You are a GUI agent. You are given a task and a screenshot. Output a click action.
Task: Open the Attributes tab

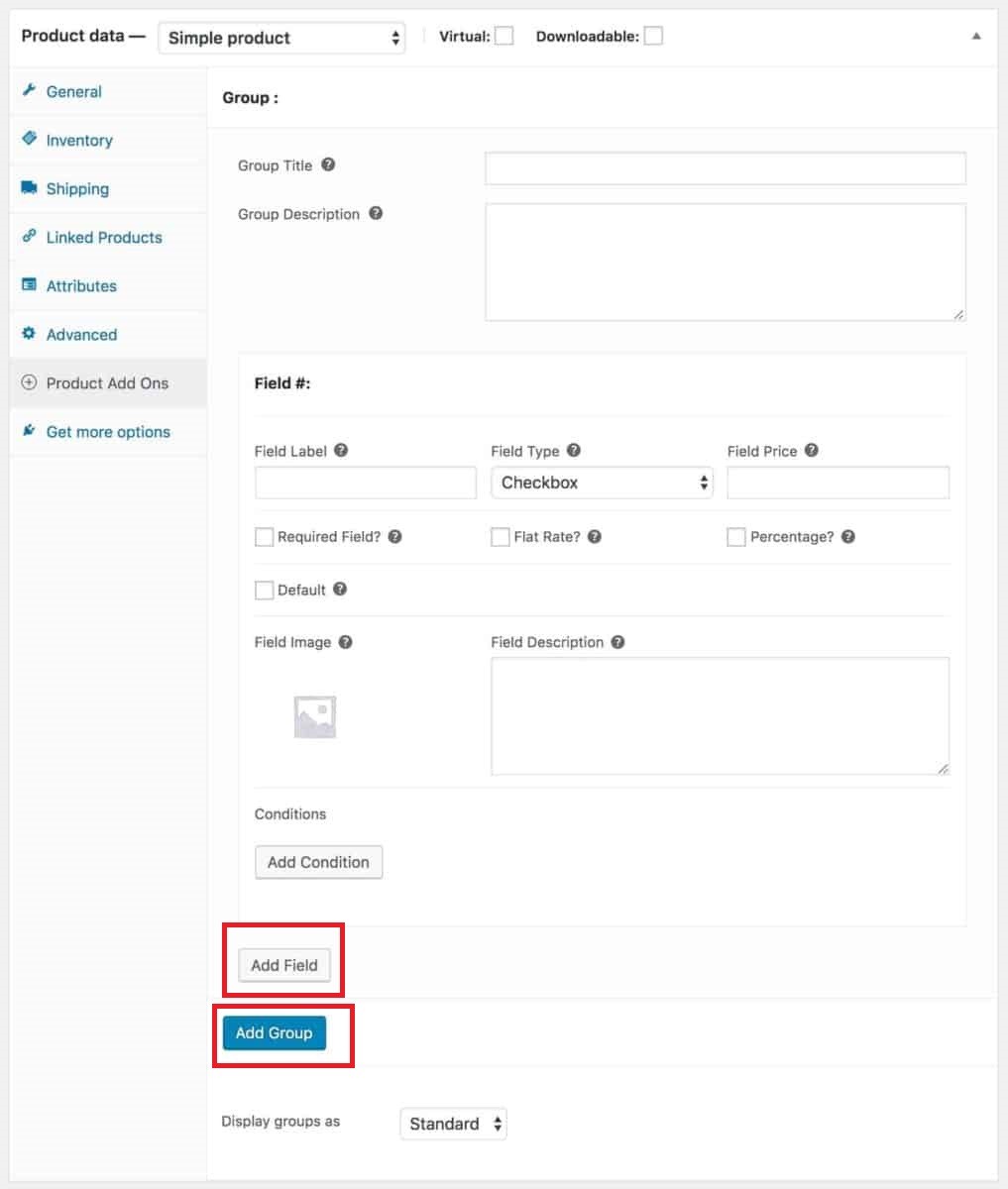108,285
